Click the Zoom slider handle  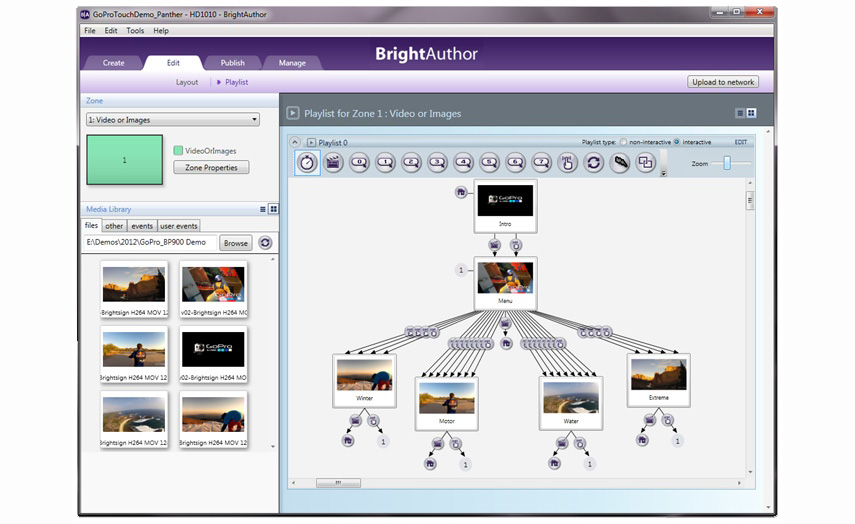[x=727, y=162]
